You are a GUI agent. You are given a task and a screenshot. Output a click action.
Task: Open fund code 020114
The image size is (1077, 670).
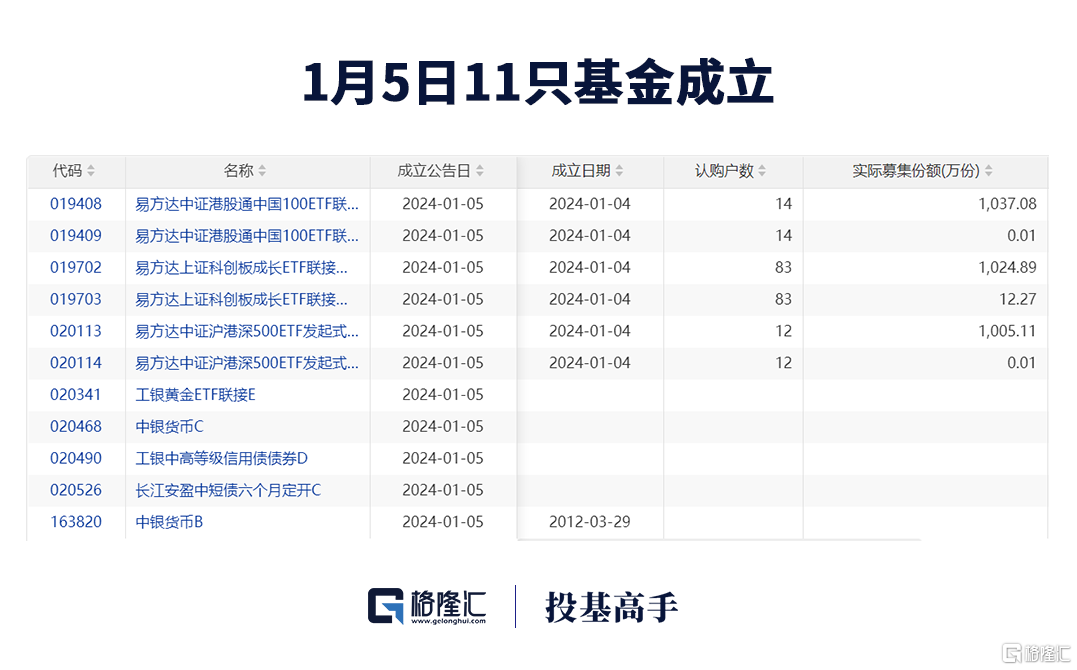pyautogui.click(x=76, y=363)
